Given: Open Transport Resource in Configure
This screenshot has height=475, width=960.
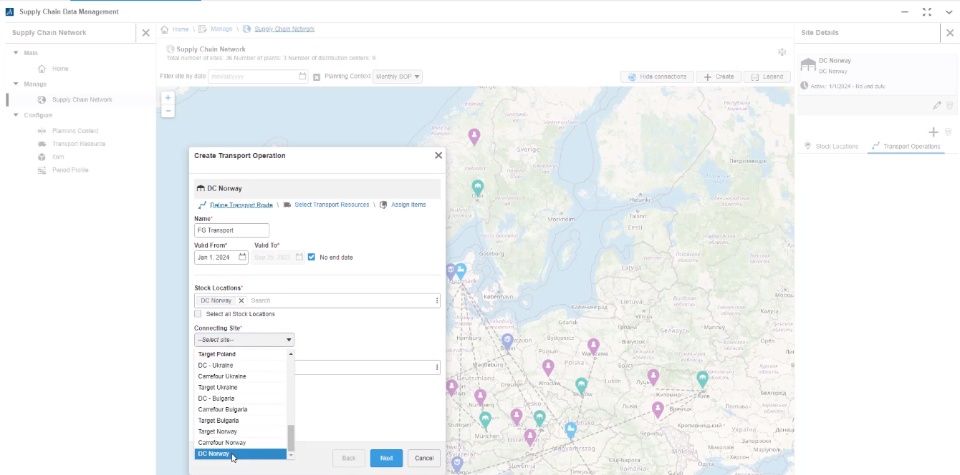Looking at the screenshot, I should point(78,144).
